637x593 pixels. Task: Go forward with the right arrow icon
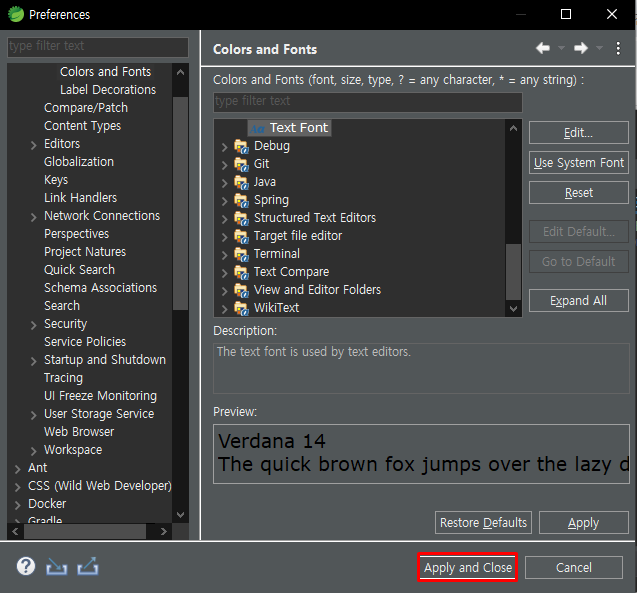(x=581, y=48)
